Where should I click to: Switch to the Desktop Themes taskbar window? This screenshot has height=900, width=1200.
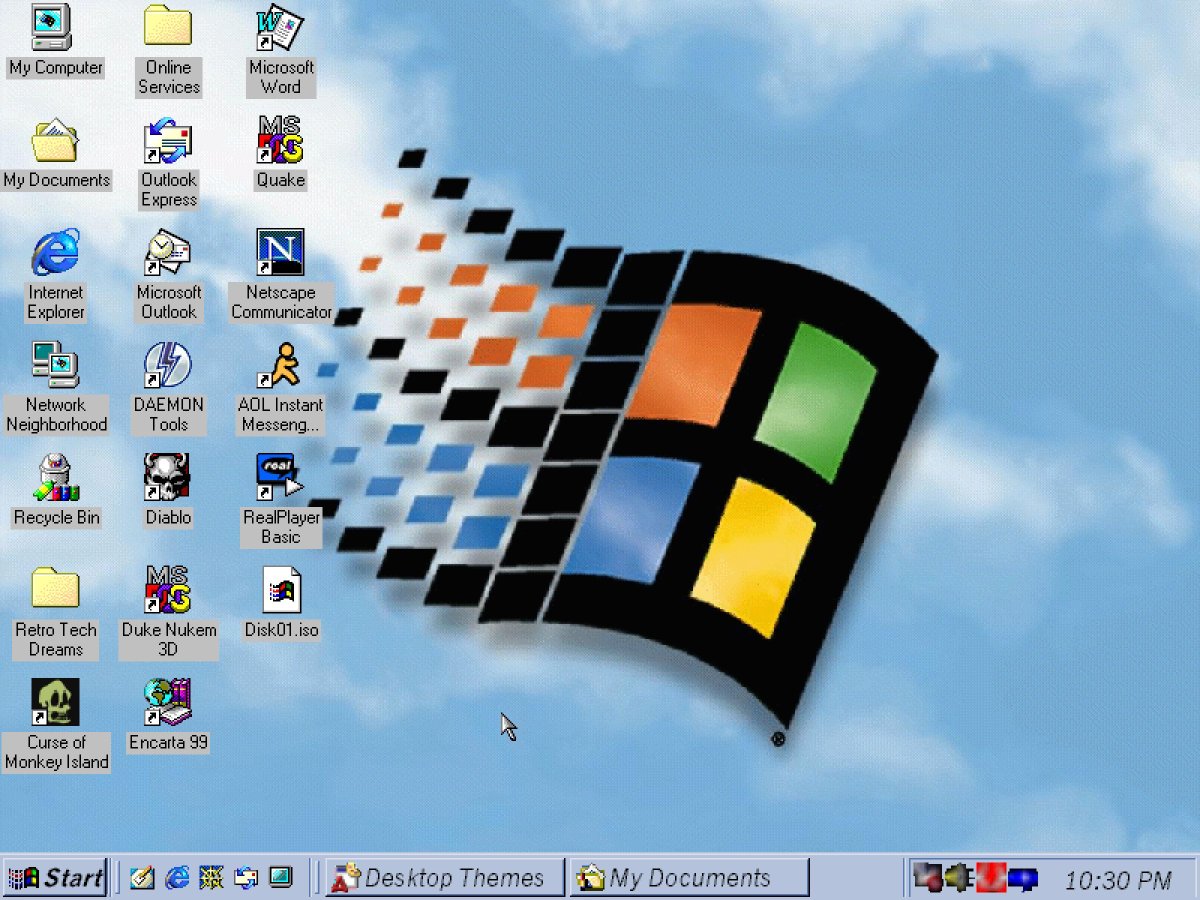pyautogui.click(x=445, y=878)
